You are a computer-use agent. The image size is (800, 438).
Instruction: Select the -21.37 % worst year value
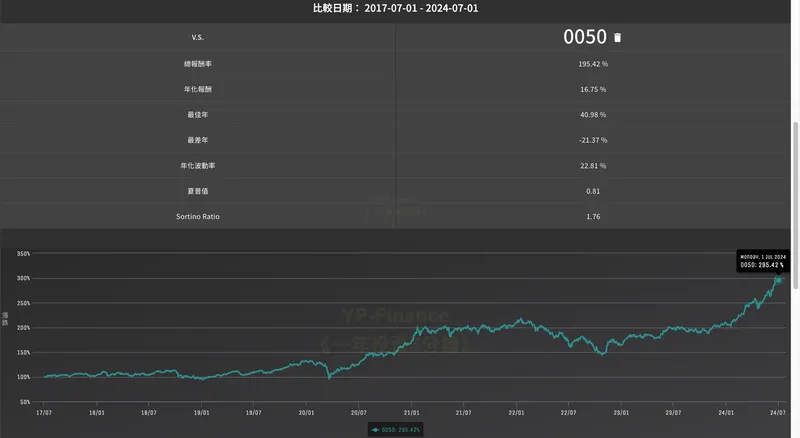[593, 140]
